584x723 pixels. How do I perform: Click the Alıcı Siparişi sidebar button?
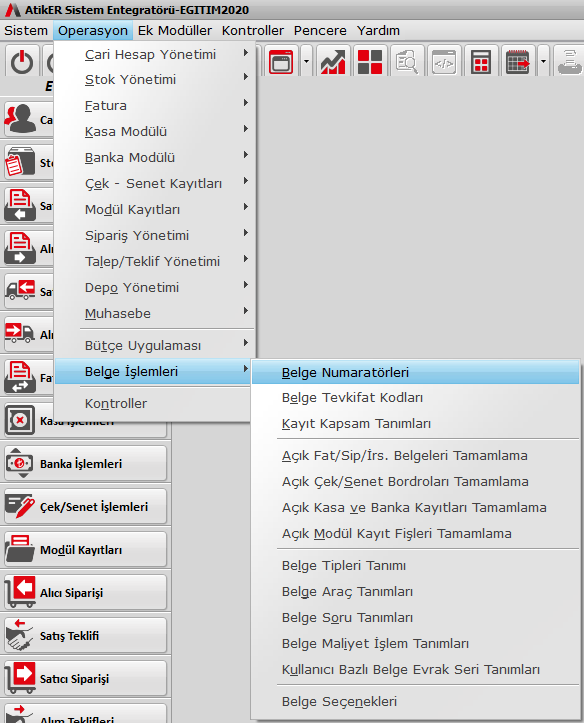(85, 593)
